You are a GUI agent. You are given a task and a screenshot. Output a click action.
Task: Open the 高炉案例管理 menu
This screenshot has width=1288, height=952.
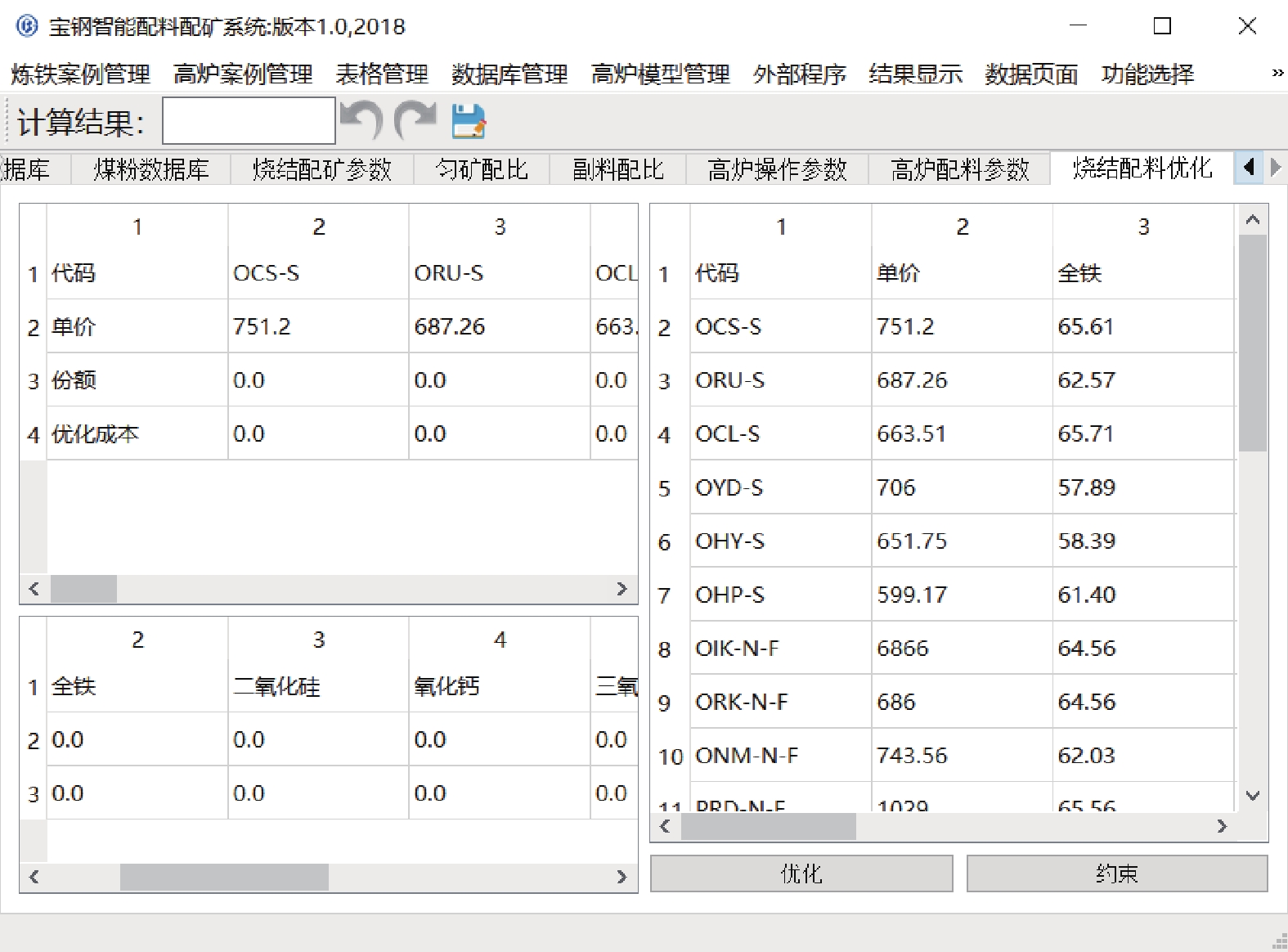tap(243, 74)
